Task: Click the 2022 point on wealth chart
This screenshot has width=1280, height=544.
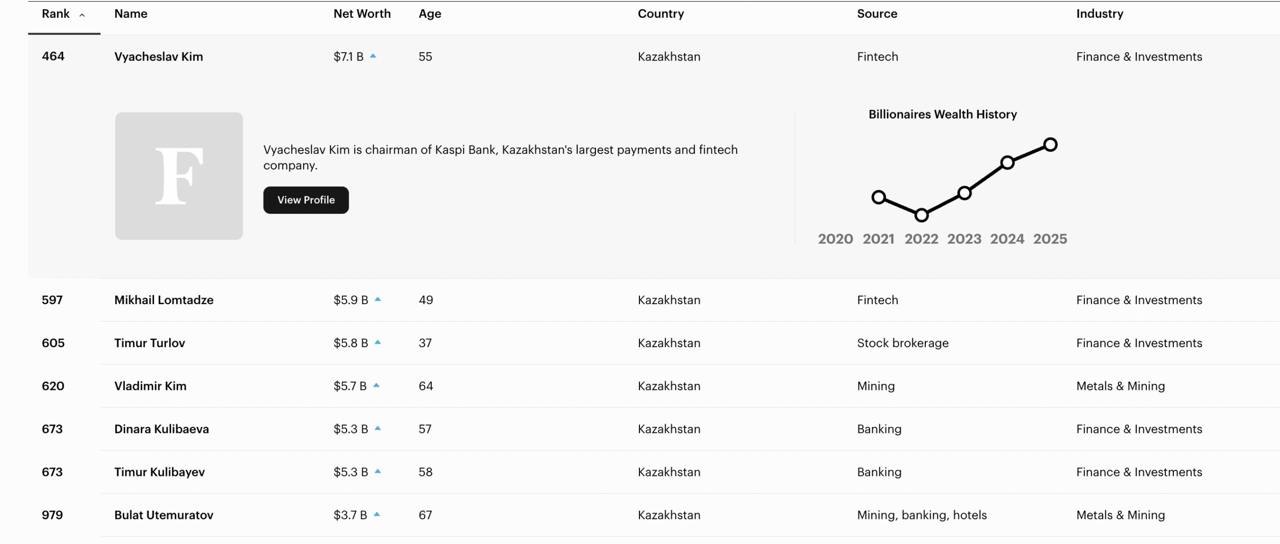Action: (922, 215)
